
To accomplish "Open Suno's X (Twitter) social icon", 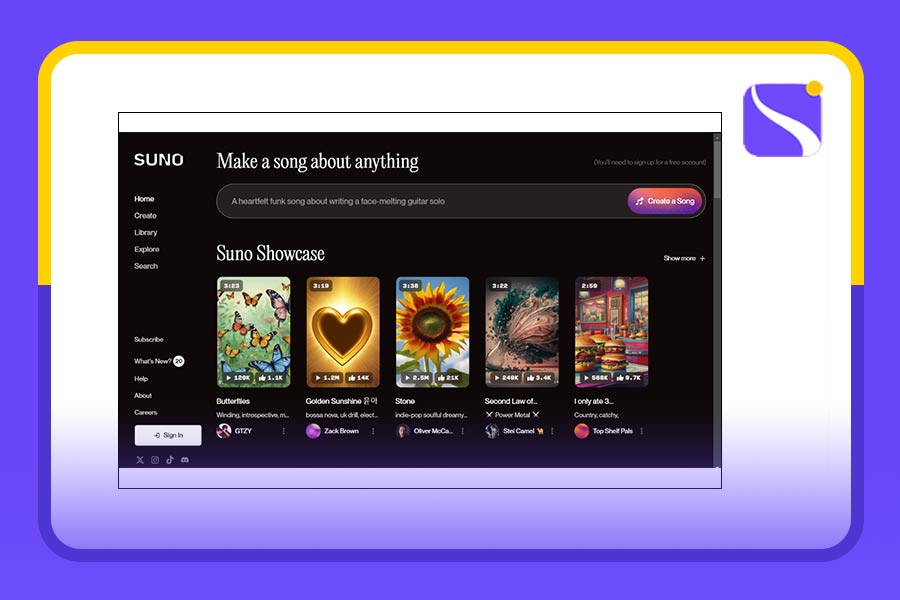I will [140, 460].
